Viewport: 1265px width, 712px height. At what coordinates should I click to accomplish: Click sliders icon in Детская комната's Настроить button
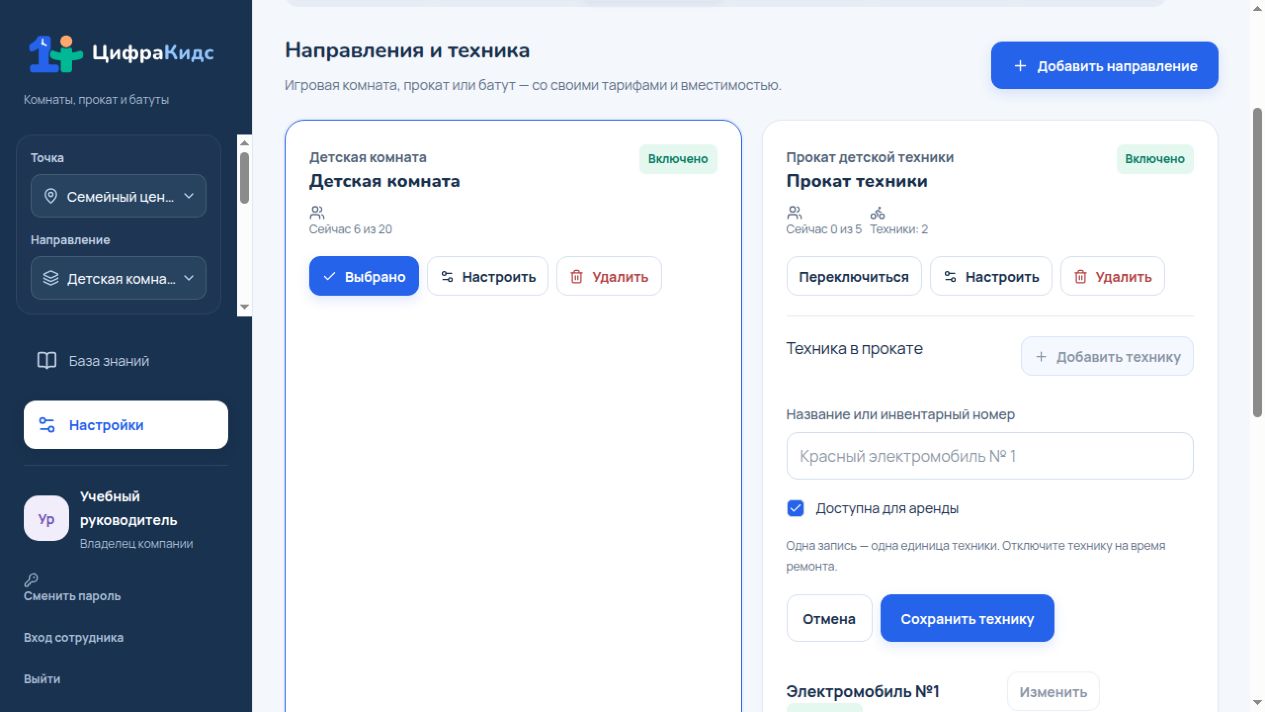pyautogui.click(x=447, y=277)
